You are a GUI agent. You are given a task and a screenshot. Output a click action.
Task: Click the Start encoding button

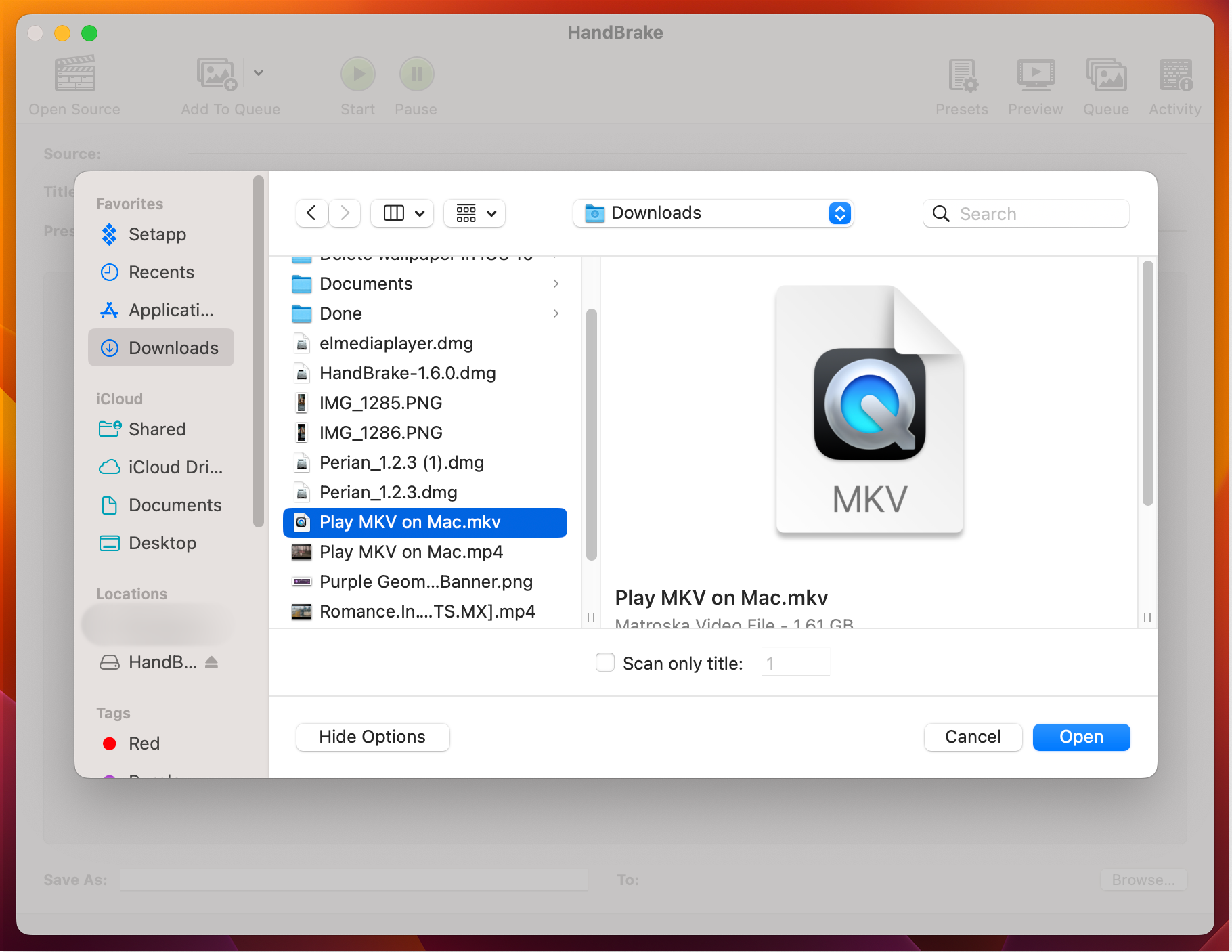point(358,74)
